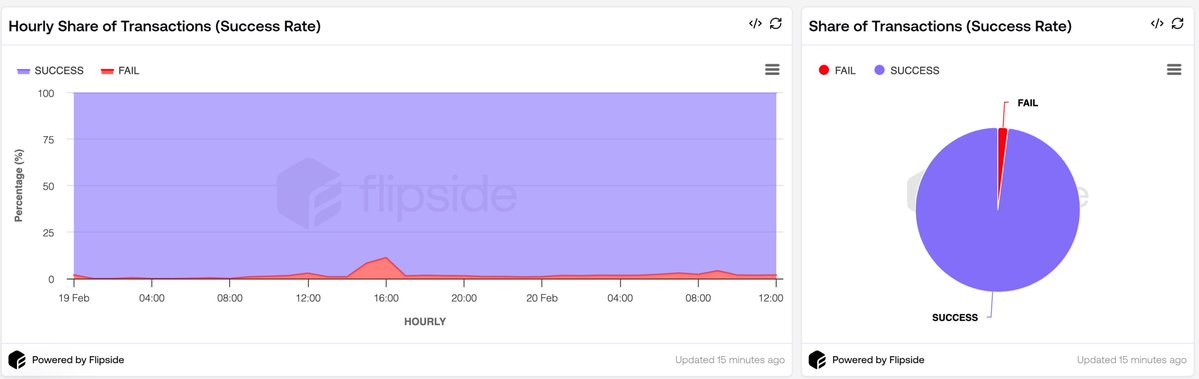Toggle SUCCESS slice in pie chart legend
Viewport: 1199px width, 379px height.
click(906, 70)
